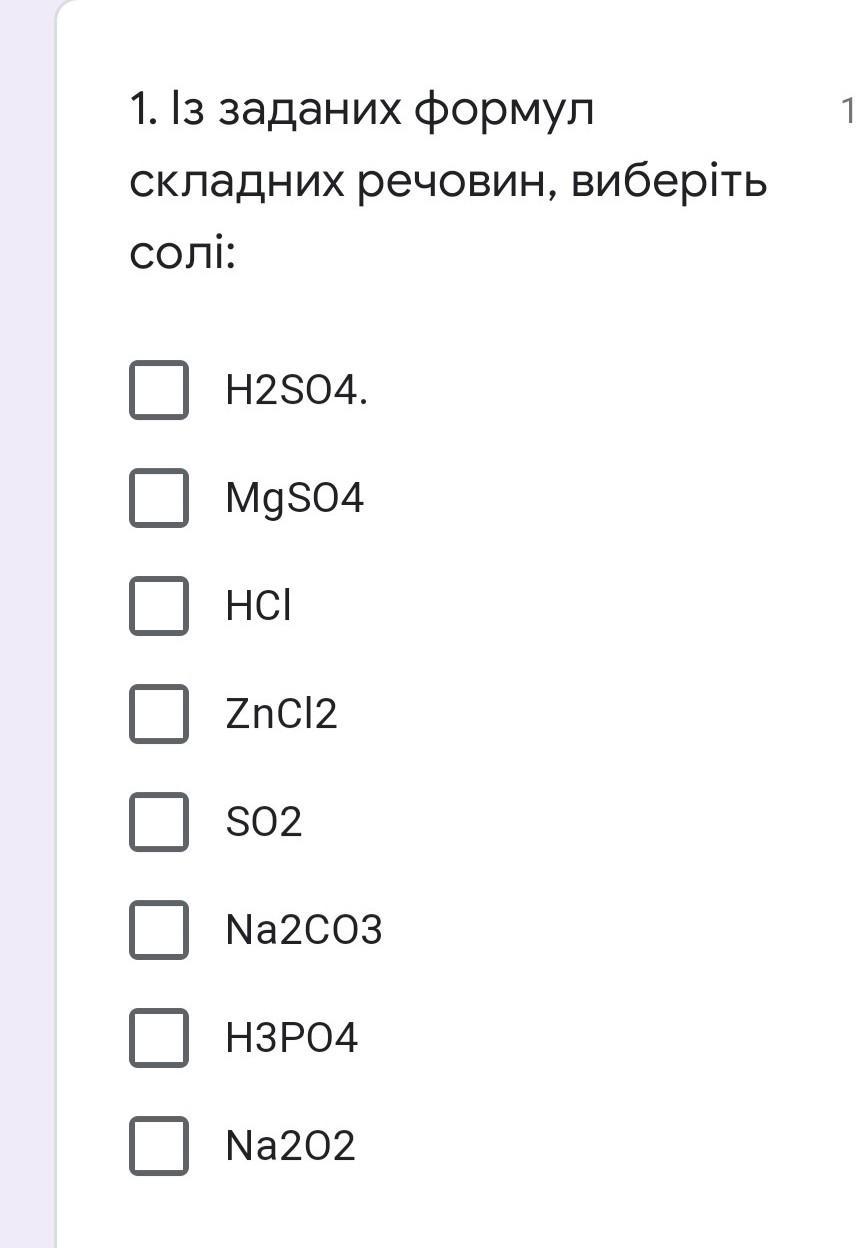Enable the HCl checkbox
Image resolution: width=864 pixels, height=1248 pixels.
158,606
